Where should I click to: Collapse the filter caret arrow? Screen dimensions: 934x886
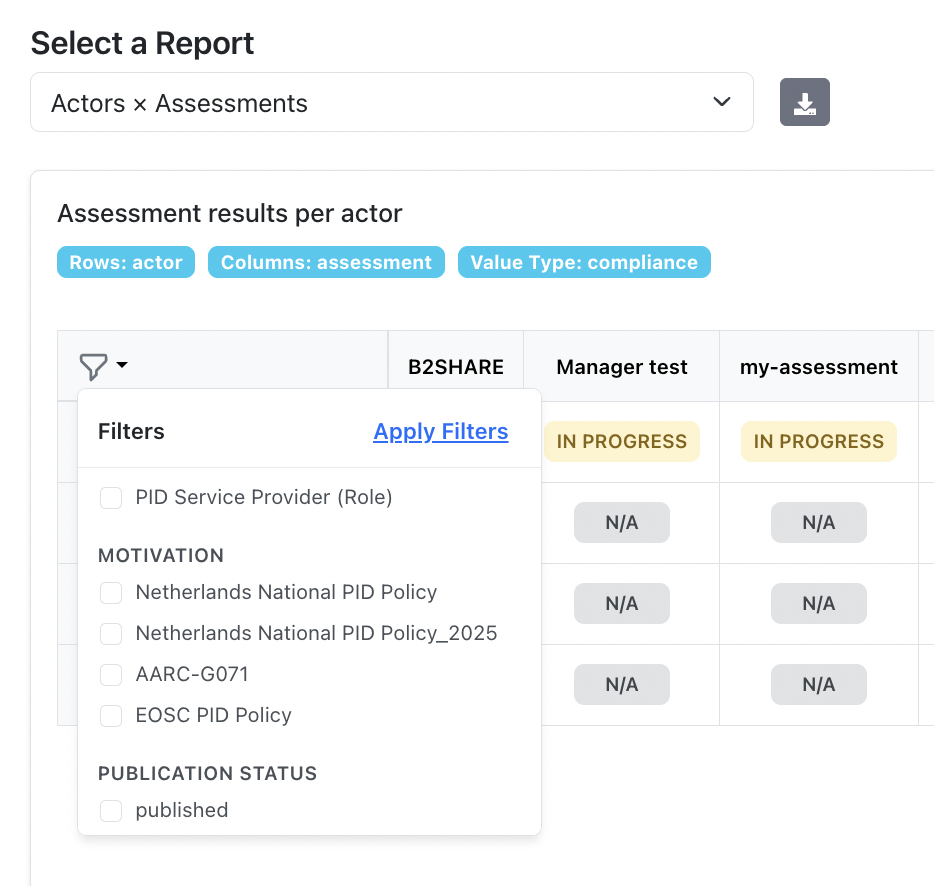[x=122, y=366]
